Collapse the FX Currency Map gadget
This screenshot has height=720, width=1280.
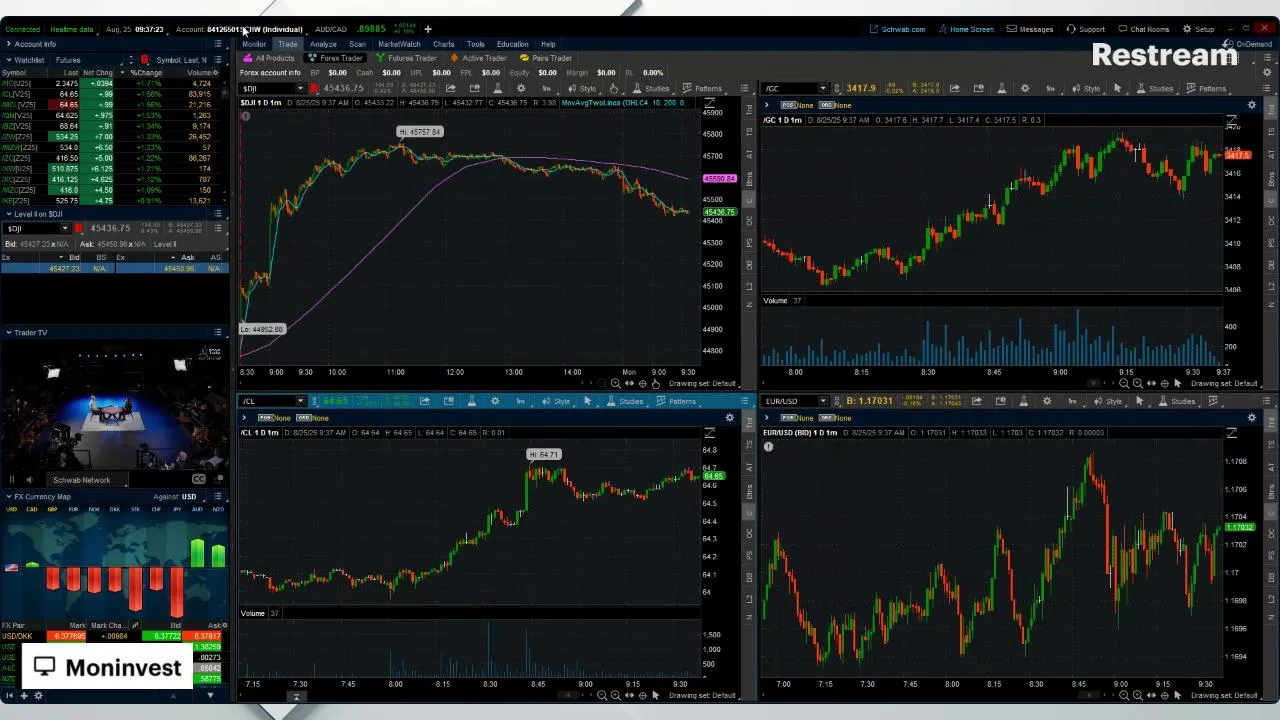pyautogui.click(x=8, y=496)
